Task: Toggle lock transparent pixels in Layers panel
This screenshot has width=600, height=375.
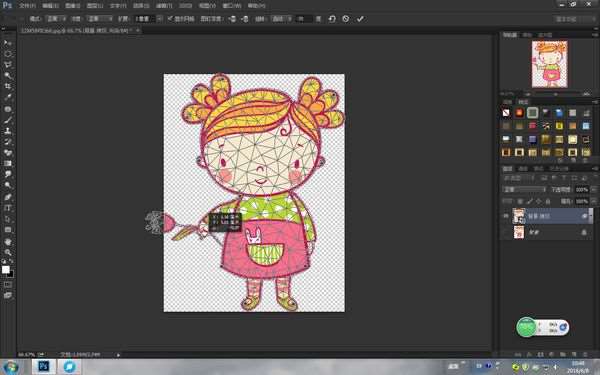Action: point(520,201)
